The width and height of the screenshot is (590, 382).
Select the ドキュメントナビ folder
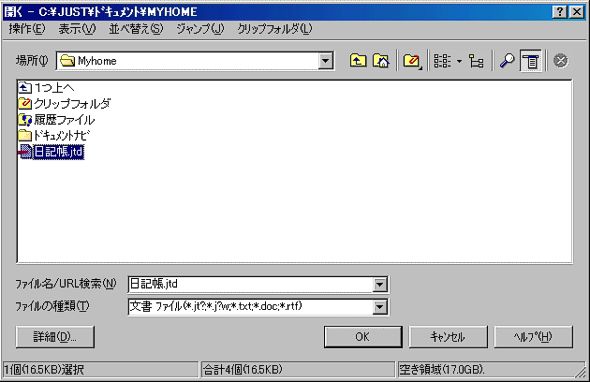coord(55,135)
